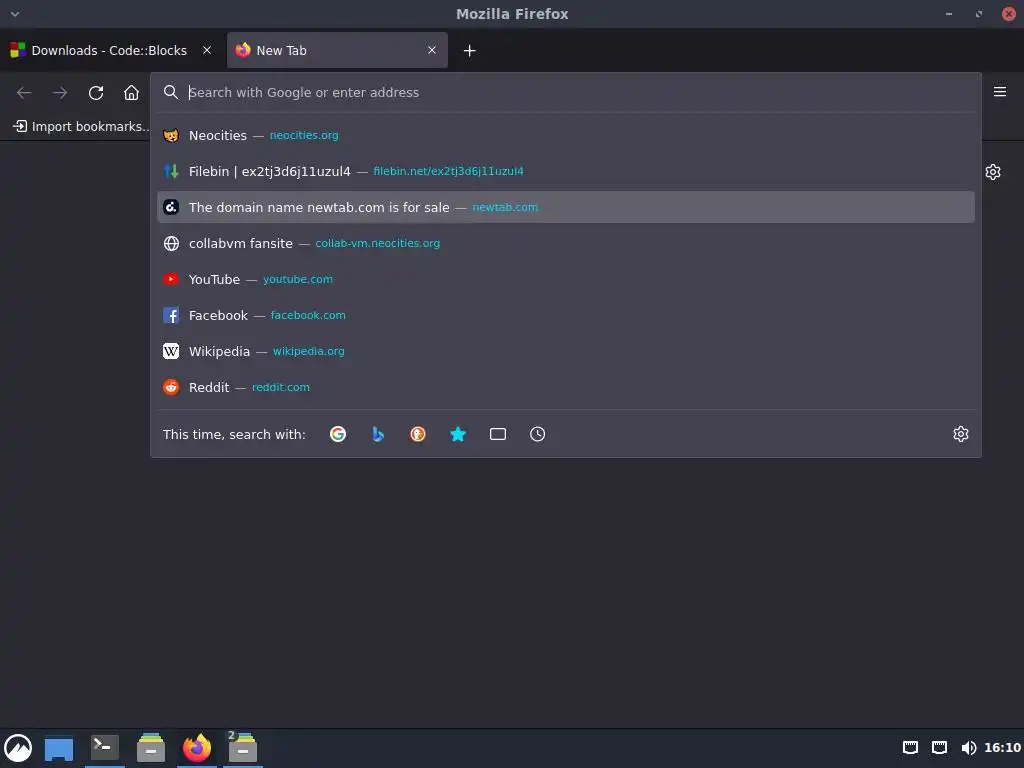This screenshot has width=1024, height=768.
Task: Click the Import bookmarks button
Action: [x=82, y=126]
